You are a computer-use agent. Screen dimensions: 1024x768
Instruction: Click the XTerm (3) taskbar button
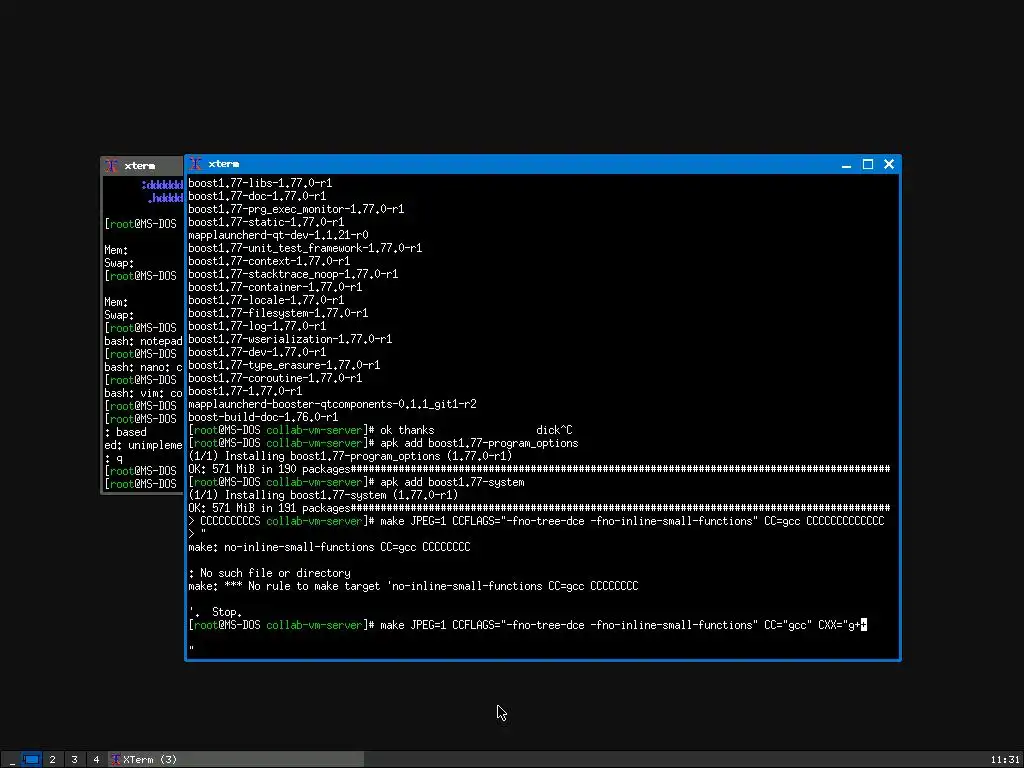(236, 760)
